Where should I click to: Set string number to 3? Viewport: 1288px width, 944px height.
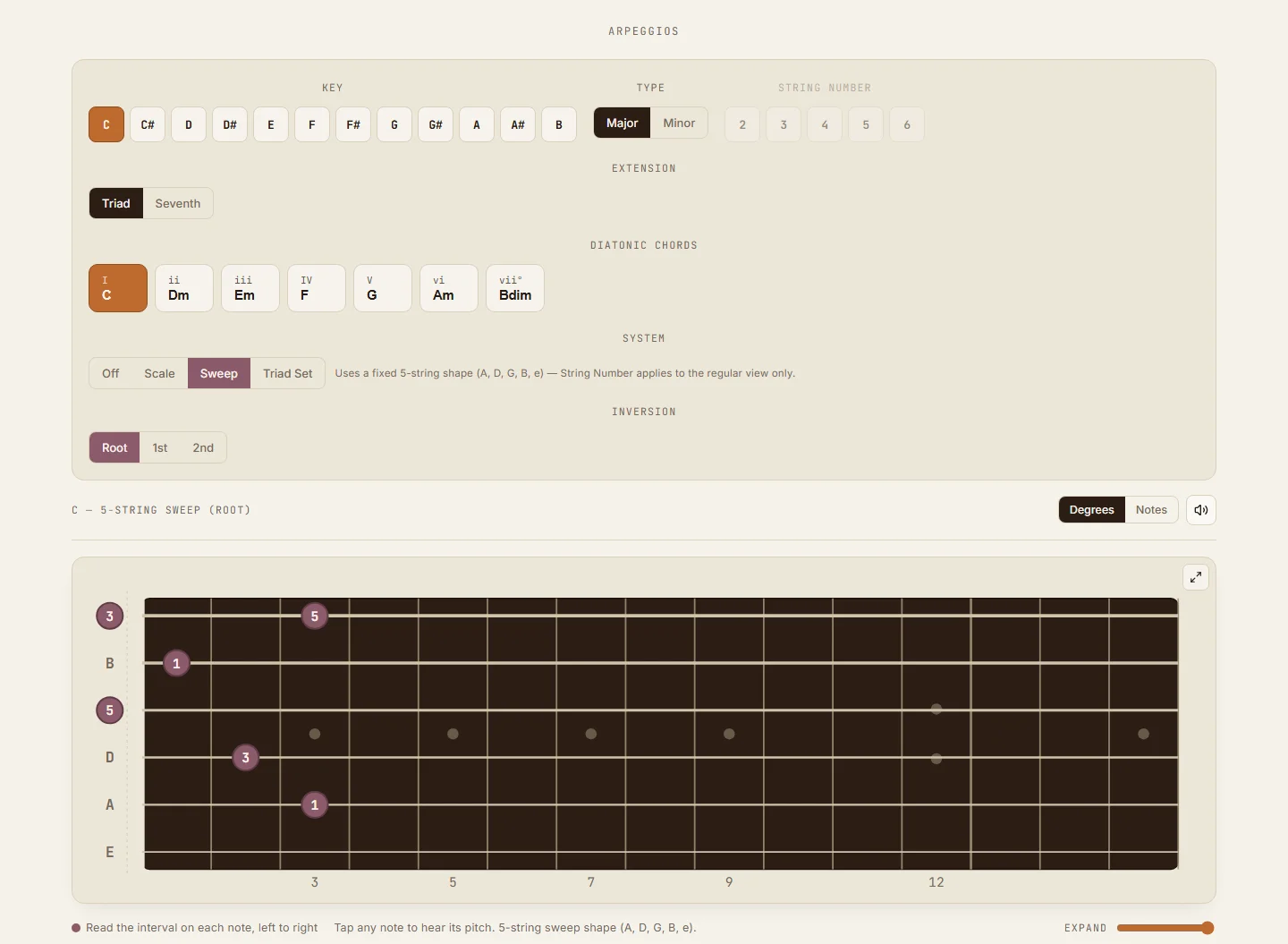(x=784, y=124)
